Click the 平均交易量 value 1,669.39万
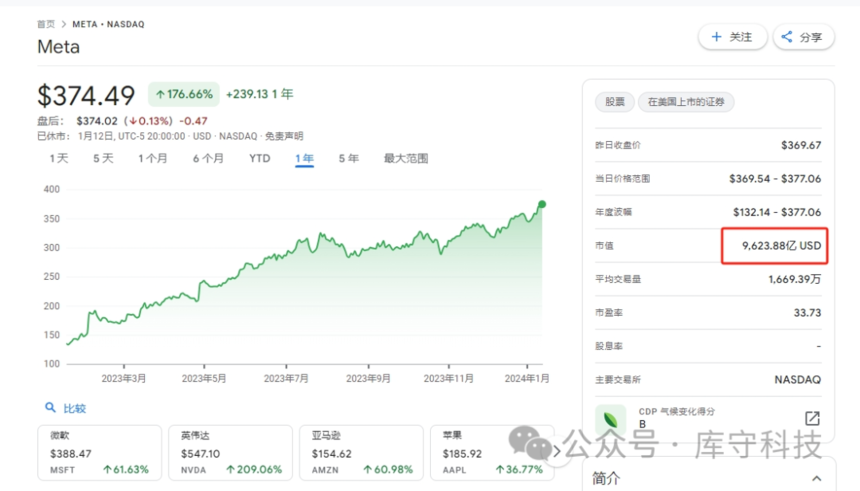The width and height of the screenshot is (860, 491). 795,279
